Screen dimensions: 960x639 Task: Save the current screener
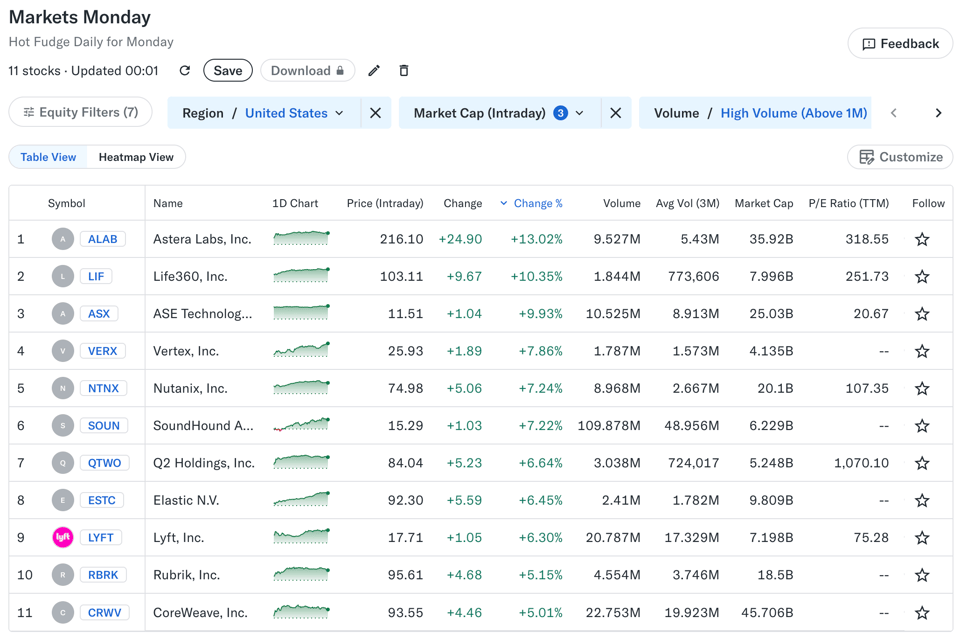tap(227, 70)
